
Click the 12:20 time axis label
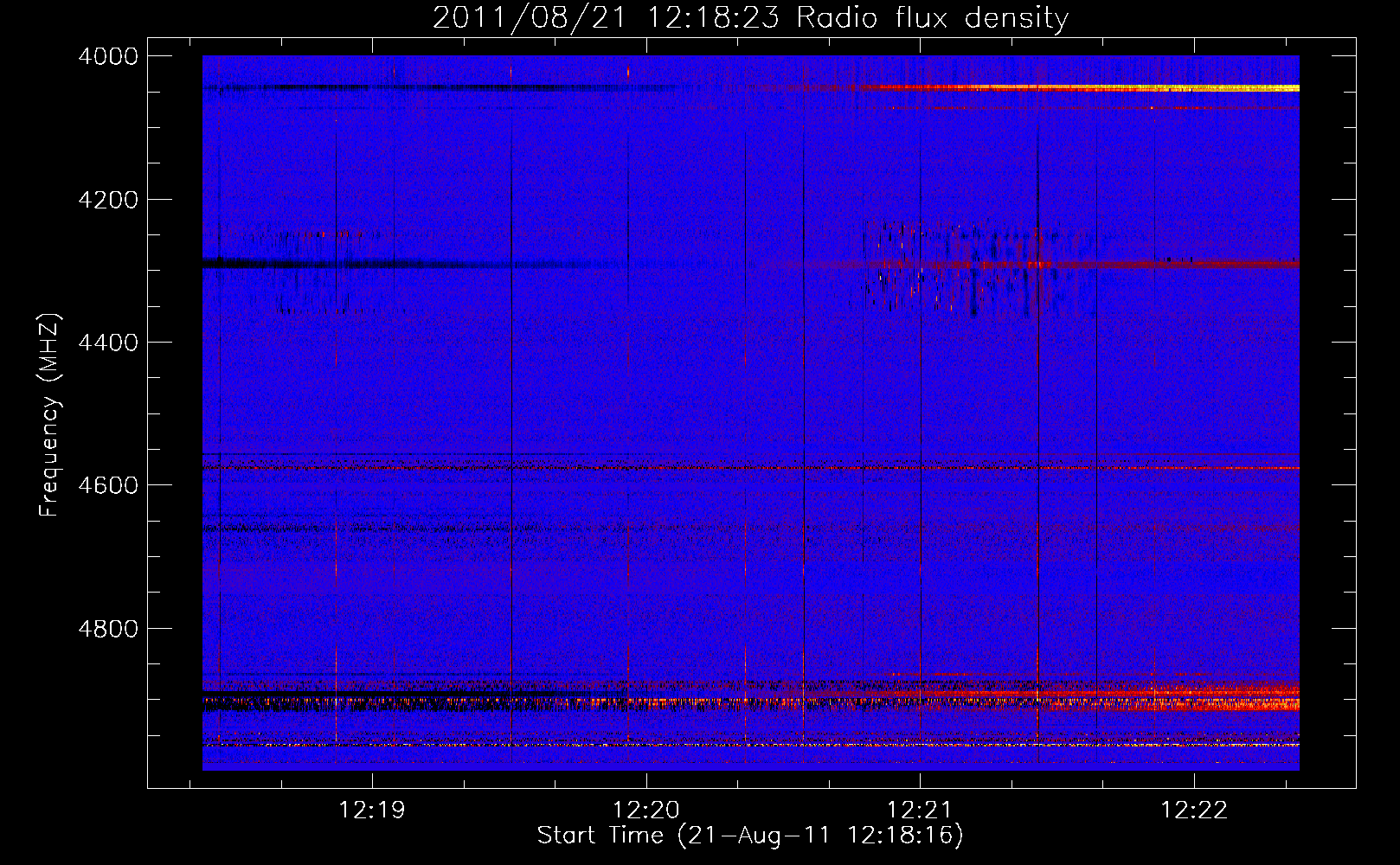646,811
